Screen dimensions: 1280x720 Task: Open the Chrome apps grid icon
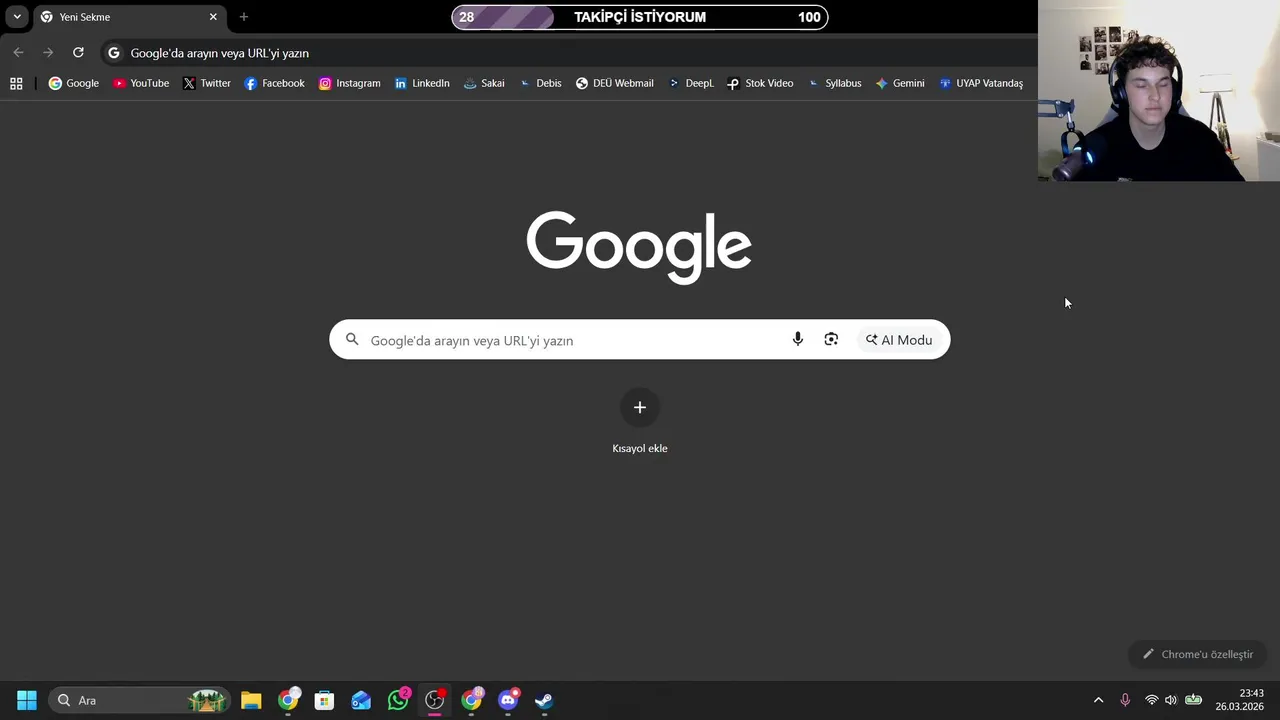pos(16,84)
